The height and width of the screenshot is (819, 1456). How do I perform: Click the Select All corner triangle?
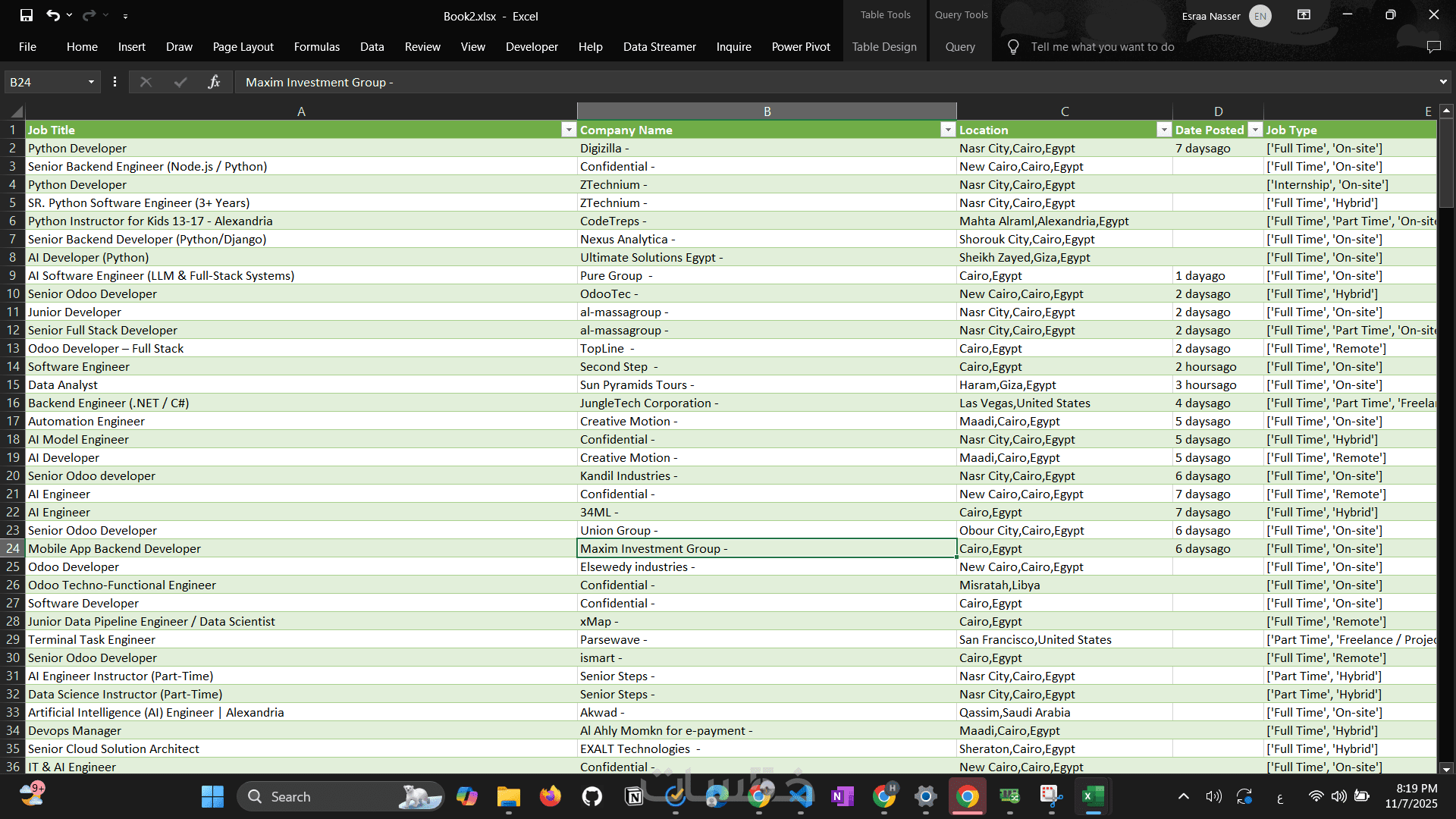click(15, 111)
